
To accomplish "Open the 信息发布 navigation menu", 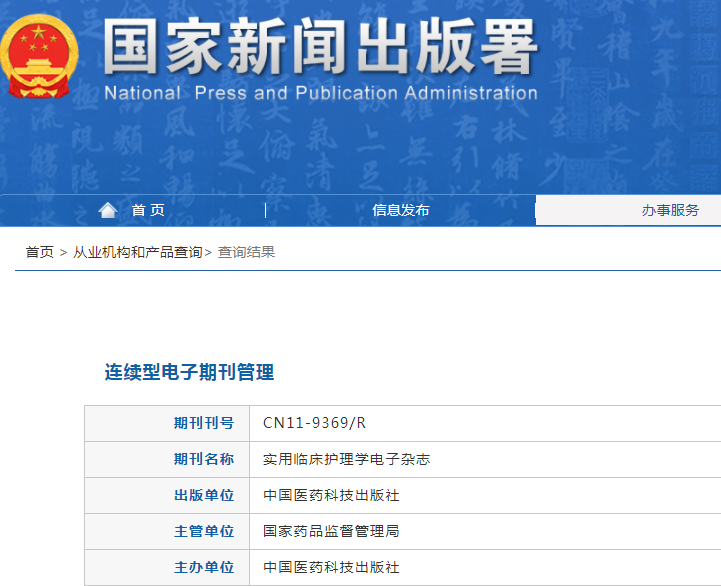I will point(400,210).
